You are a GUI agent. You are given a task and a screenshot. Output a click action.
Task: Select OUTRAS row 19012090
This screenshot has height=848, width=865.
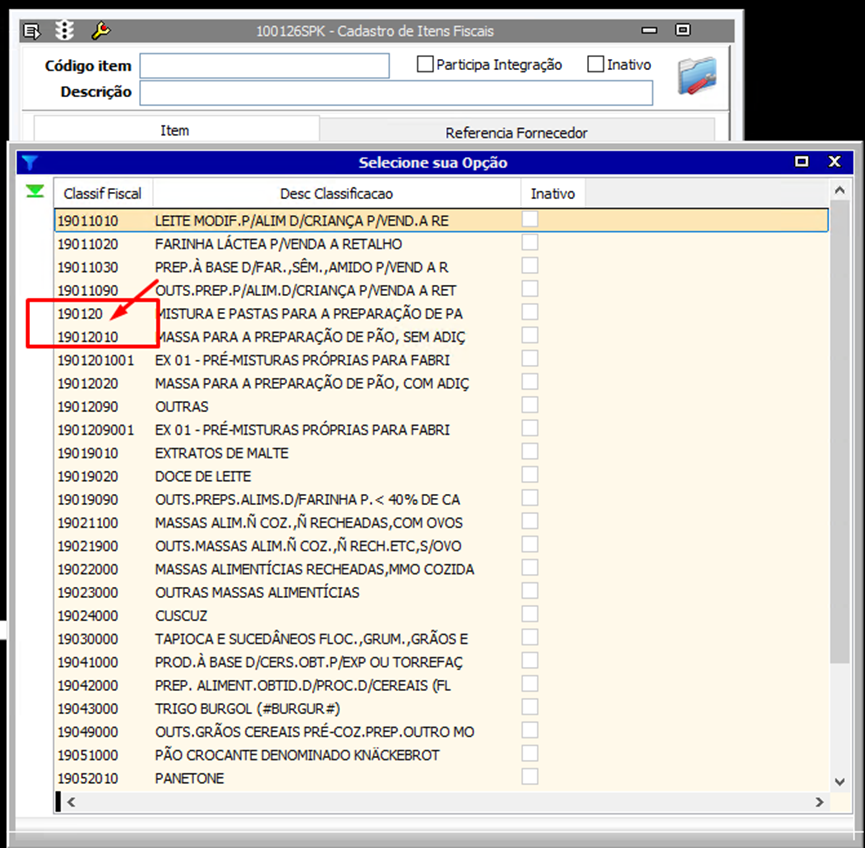coord(441,407)
